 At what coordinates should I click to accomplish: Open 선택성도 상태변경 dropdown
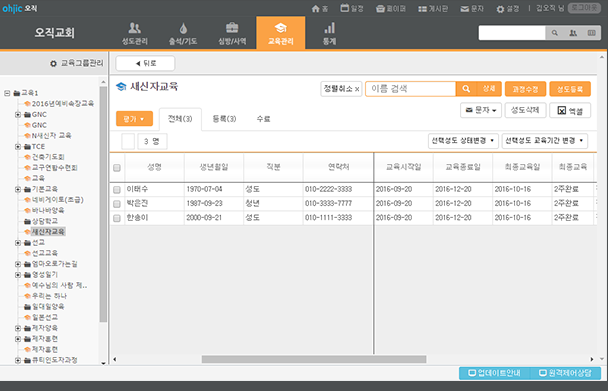click(x=463, y=141)
